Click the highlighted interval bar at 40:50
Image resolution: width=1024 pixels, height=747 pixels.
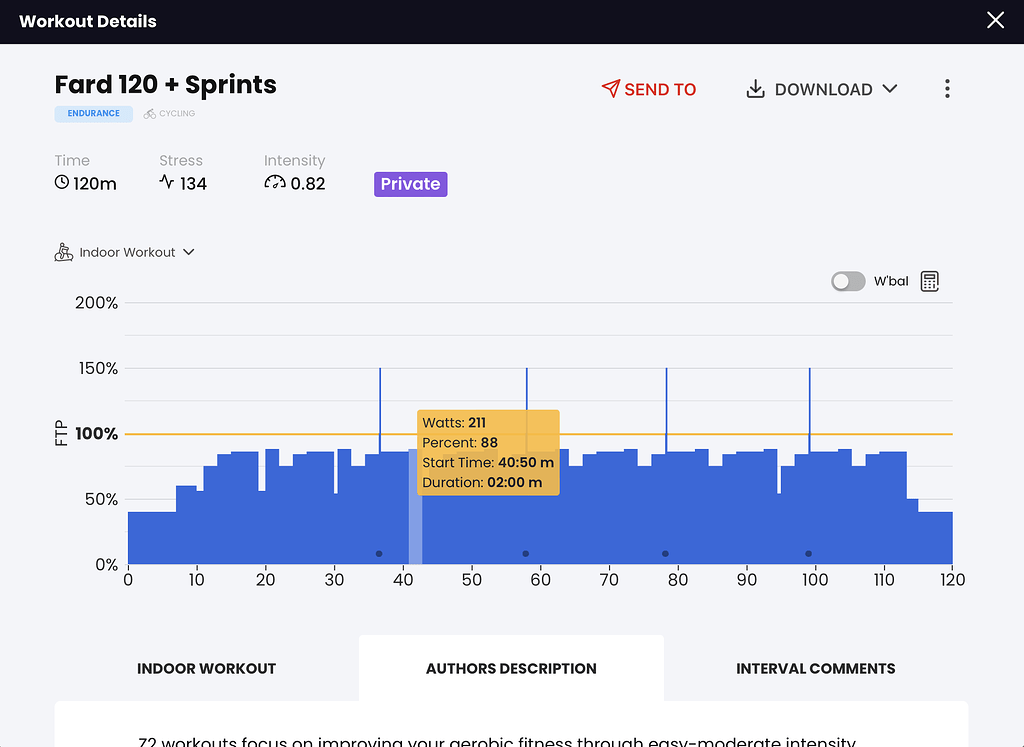(415, 520)
